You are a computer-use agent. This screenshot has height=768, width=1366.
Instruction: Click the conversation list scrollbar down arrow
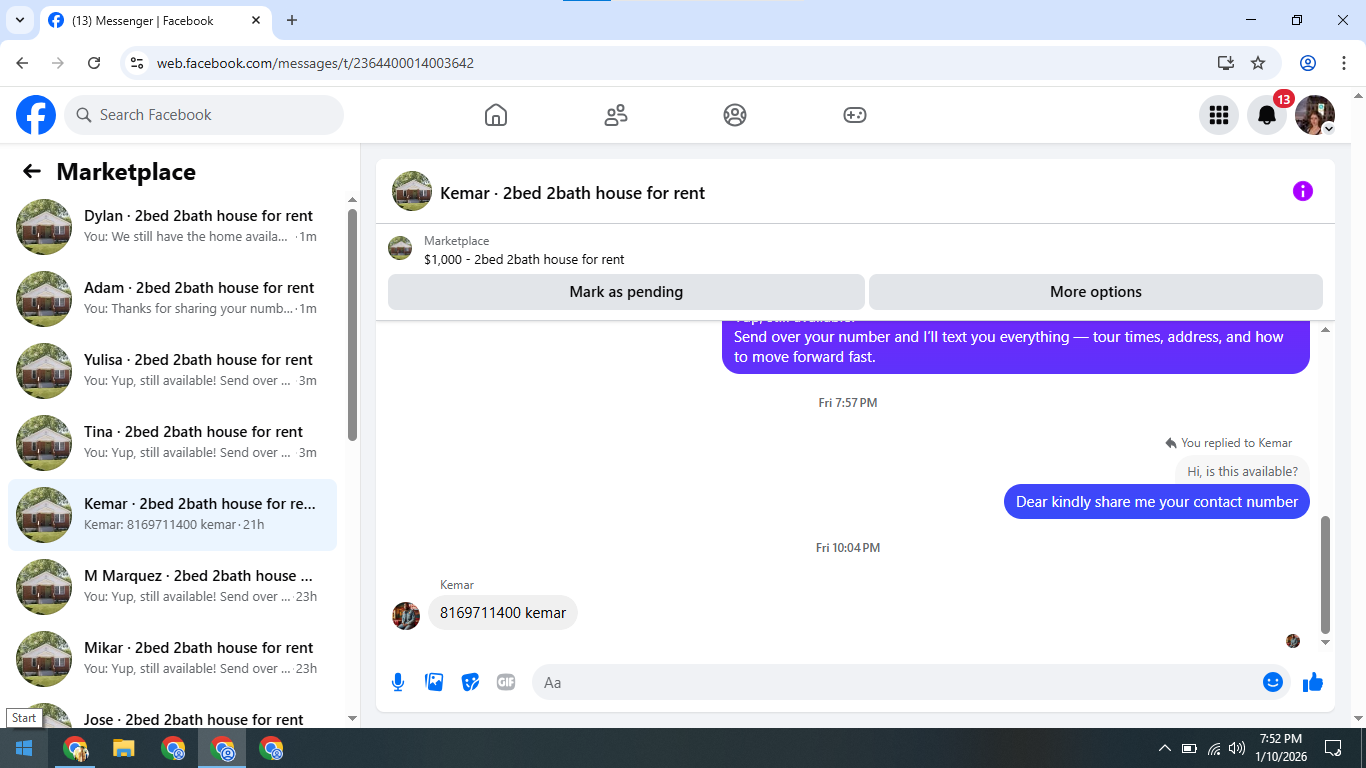(x=352, y=718)
